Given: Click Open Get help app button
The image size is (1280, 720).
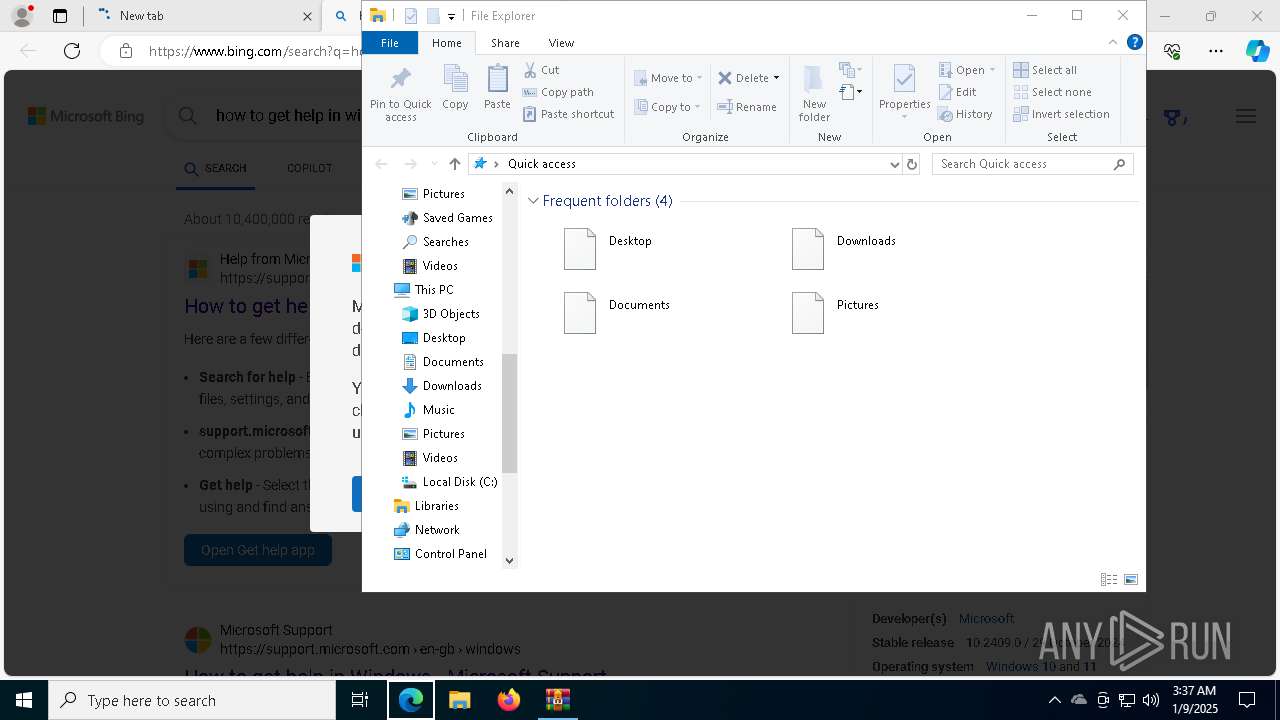Looking at the screenshot, I should 258,550.
